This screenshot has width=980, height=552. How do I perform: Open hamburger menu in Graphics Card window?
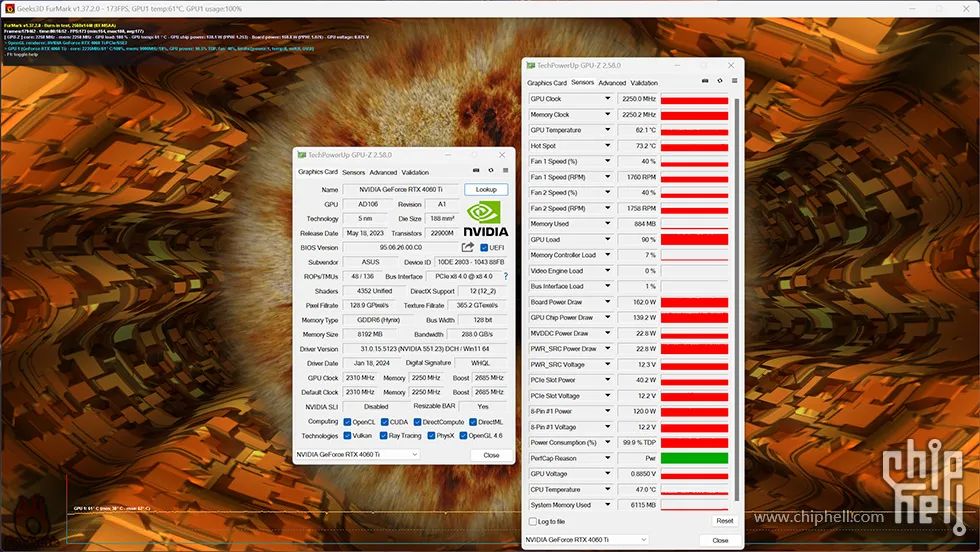click(x=506, y=171)
